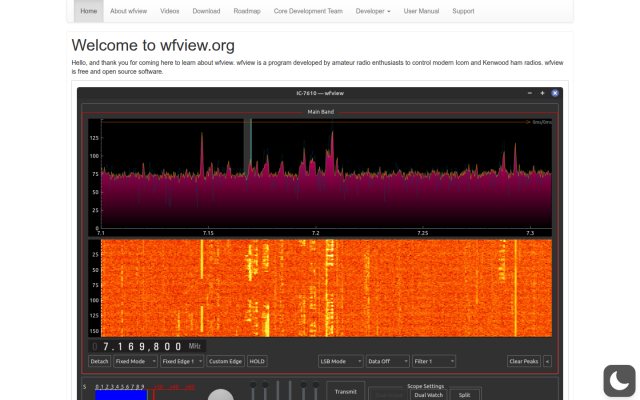Open the Filter 1 dropdown
The width and height of the screenshot is (640, 400).
point(434,361)
